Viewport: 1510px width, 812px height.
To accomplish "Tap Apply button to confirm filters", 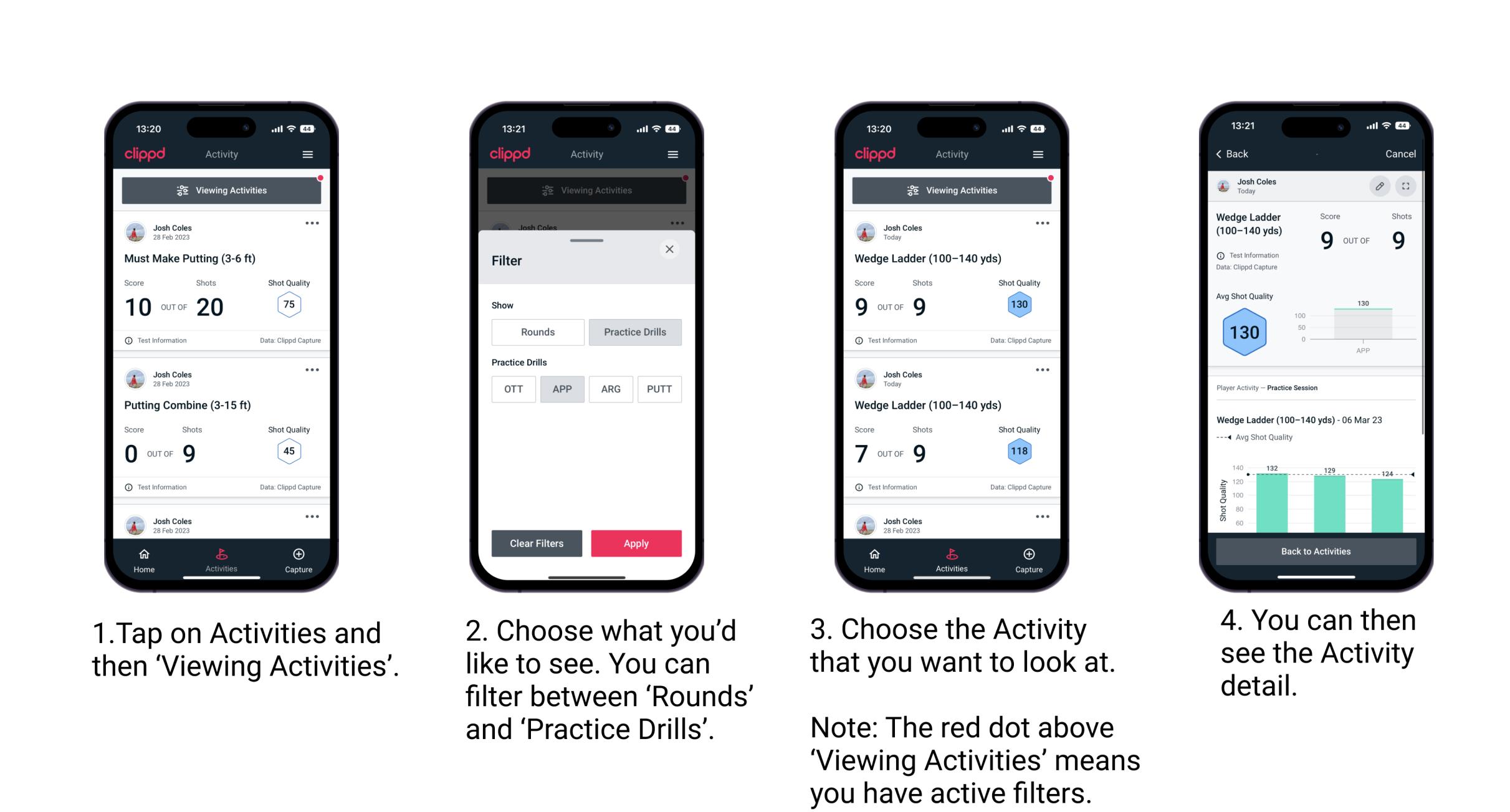I will (636, 542).
